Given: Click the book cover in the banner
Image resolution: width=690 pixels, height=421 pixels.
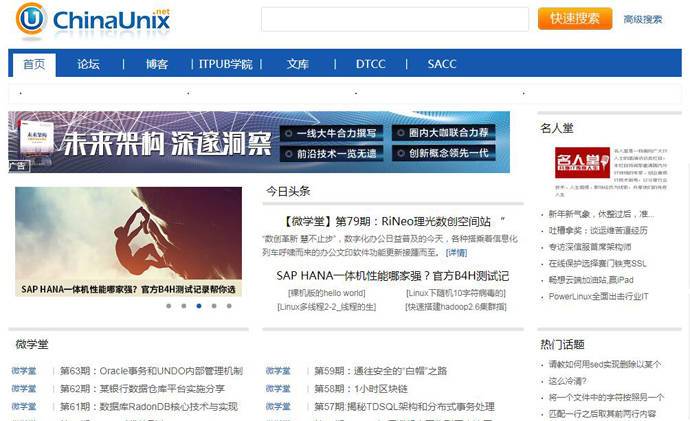Looking at the screenshot, I should click(37, 139).
